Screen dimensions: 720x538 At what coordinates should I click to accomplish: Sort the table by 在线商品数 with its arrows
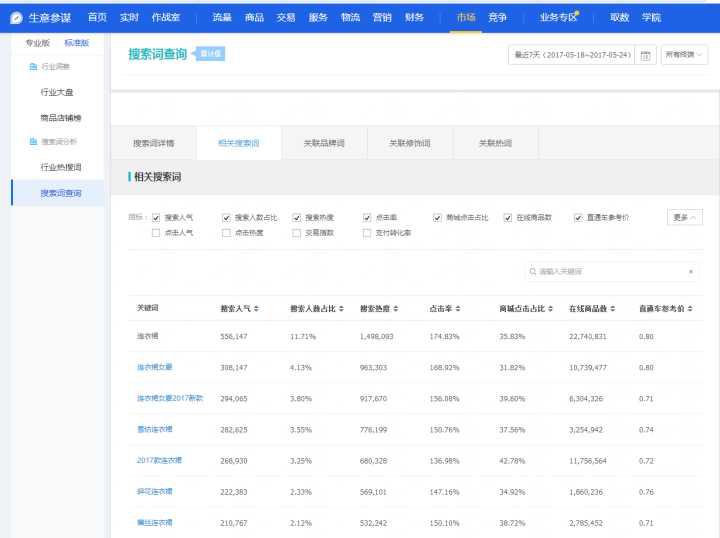[613, 308]
